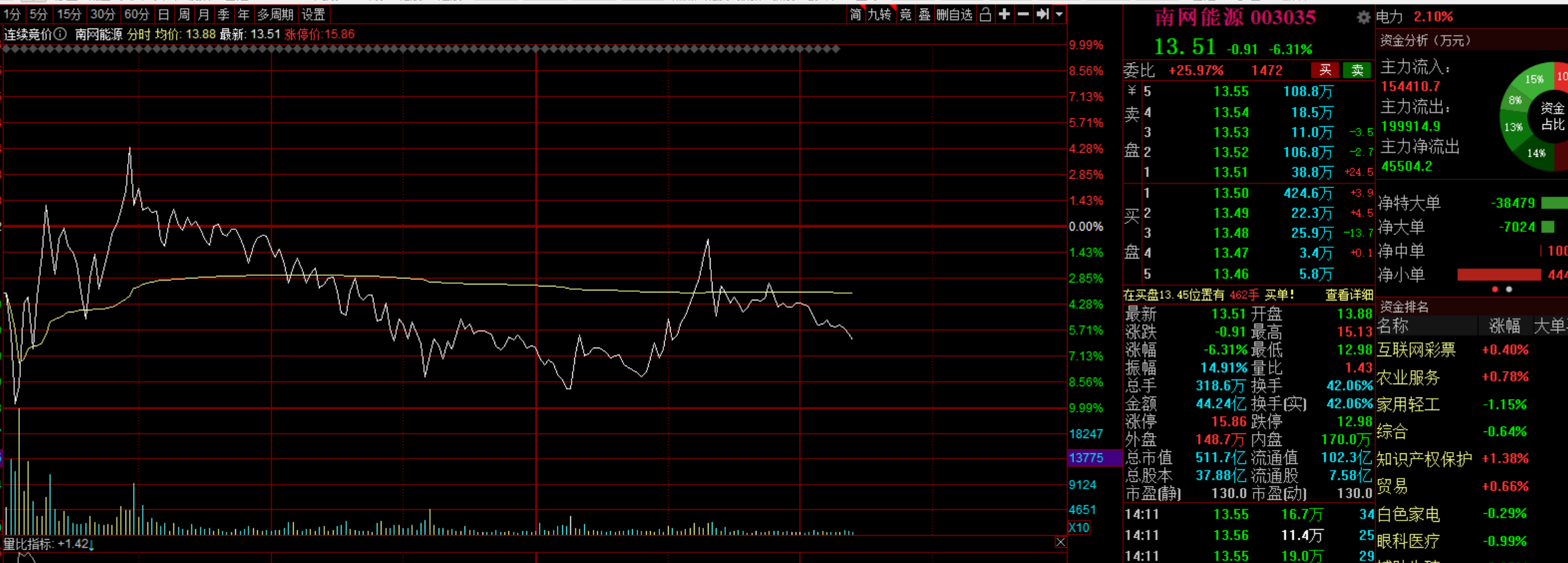Click the 净小单 red bar

1499,275
